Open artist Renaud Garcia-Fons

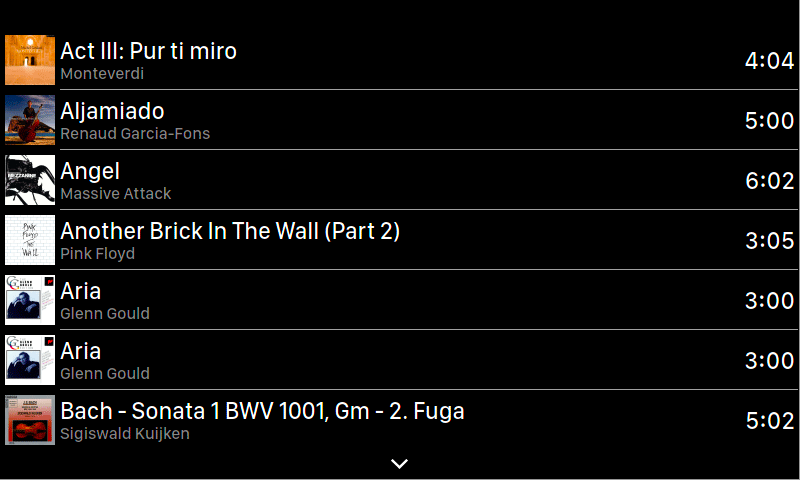[x=135, y=134]
